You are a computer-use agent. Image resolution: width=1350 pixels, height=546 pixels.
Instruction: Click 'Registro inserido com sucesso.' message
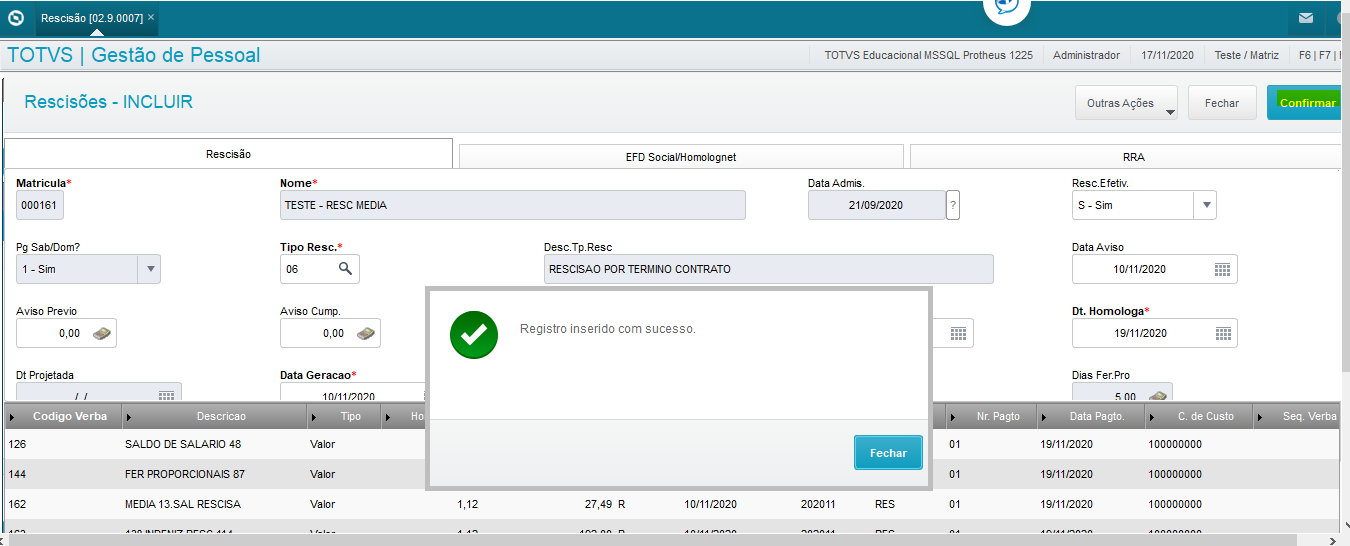click(x=608, y=328)
